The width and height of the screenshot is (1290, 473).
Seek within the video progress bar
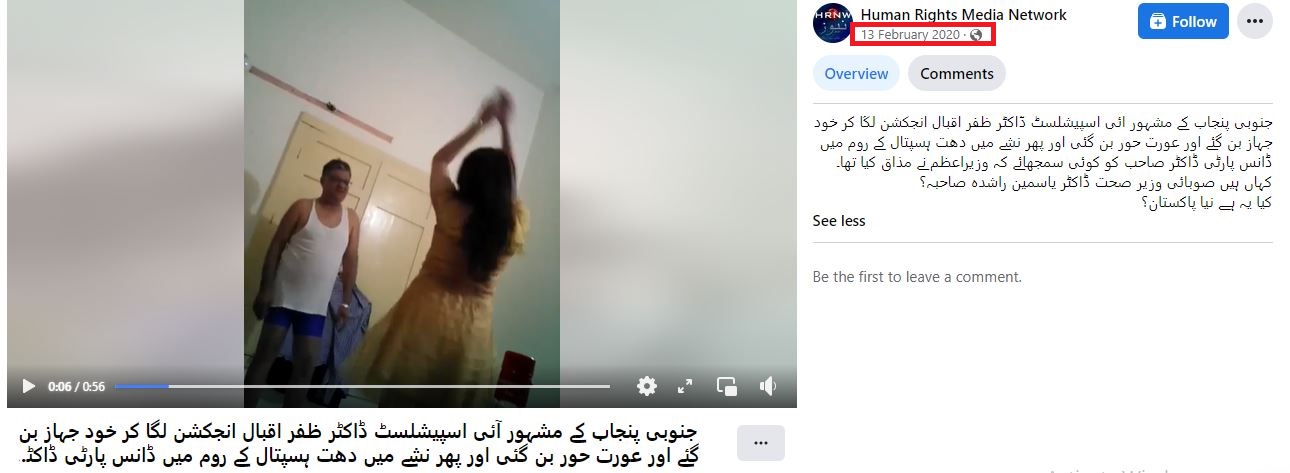(362, 386)
